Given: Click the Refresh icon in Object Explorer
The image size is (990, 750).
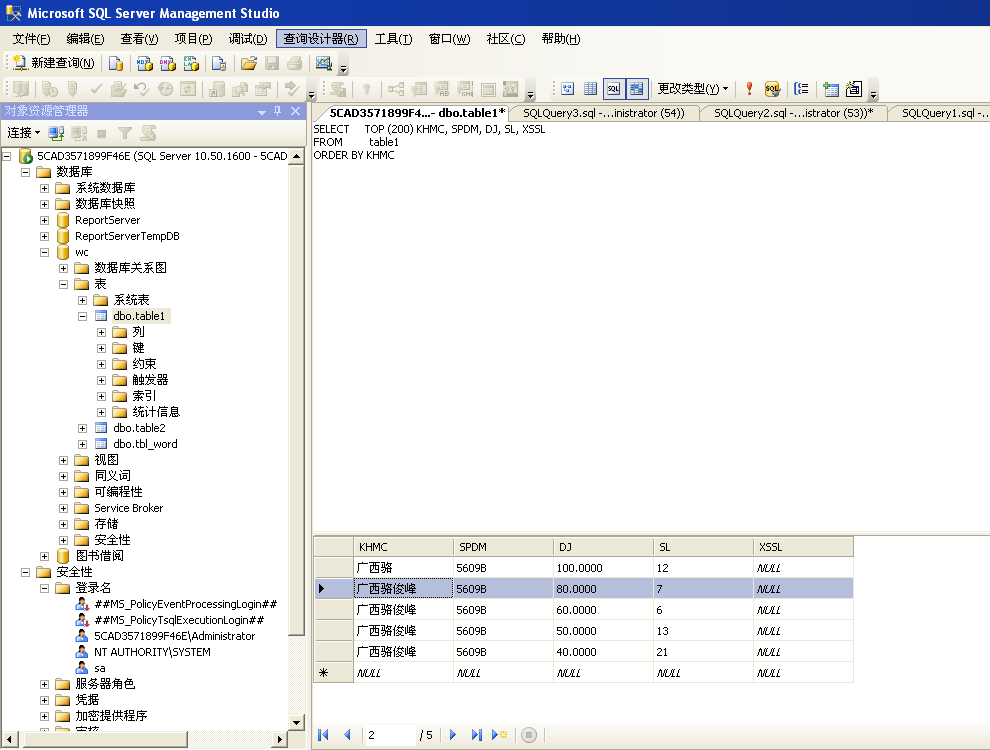Looking at the screenshot, I should coord(148,133).
